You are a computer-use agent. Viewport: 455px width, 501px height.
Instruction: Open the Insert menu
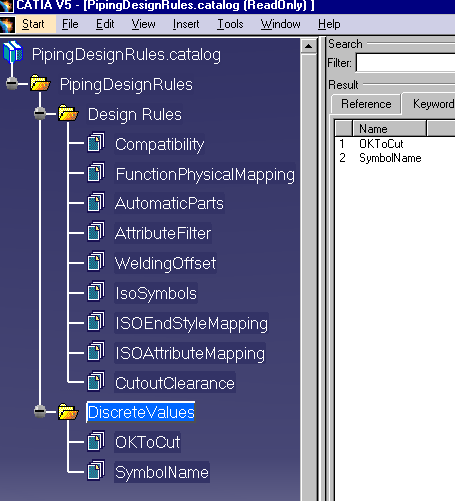point(186,24)
